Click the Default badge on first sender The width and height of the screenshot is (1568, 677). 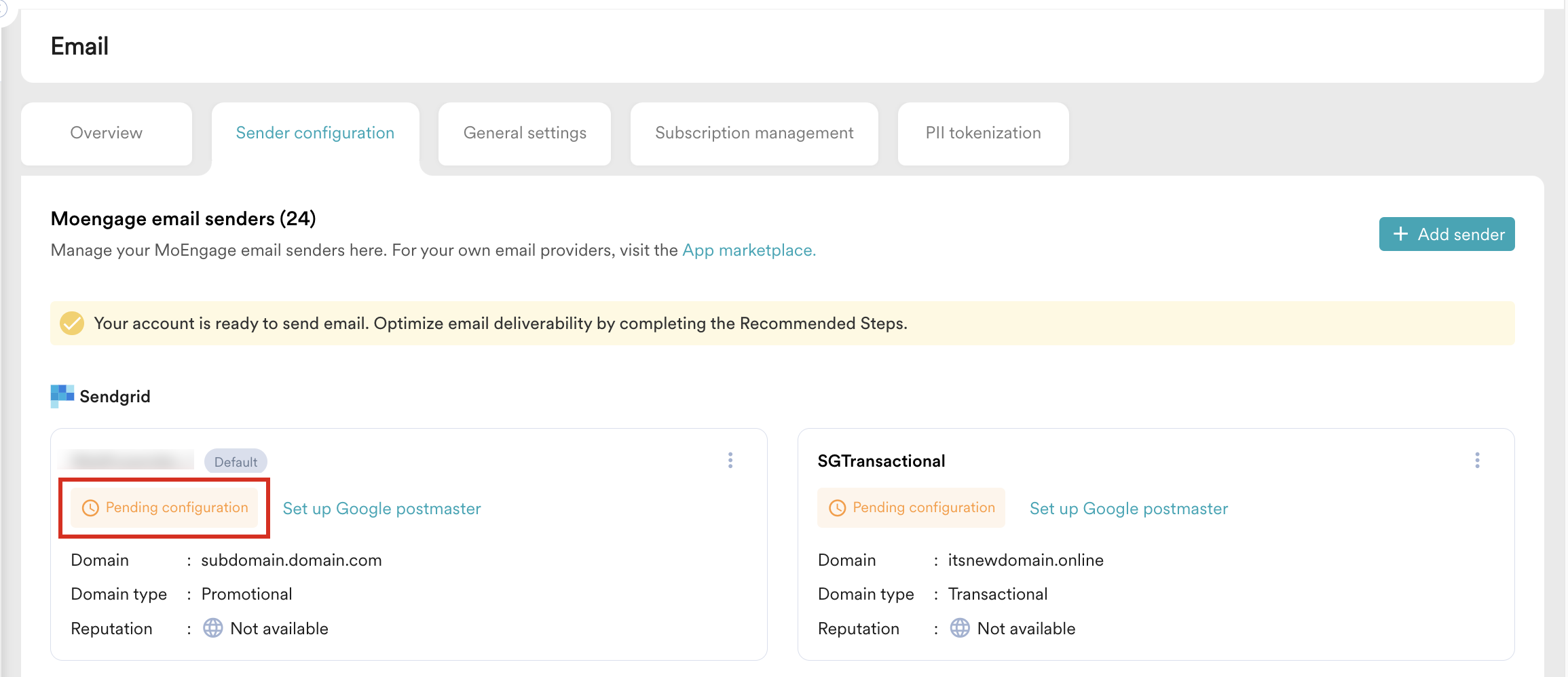236,462
